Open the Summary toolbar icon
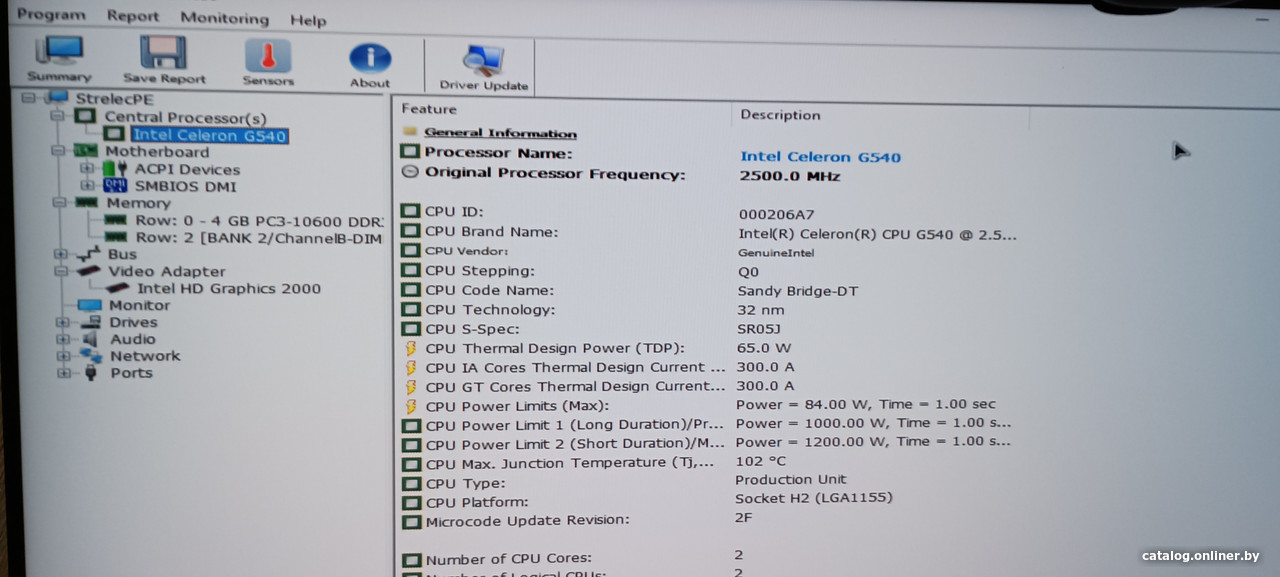 tap(59, 59)
